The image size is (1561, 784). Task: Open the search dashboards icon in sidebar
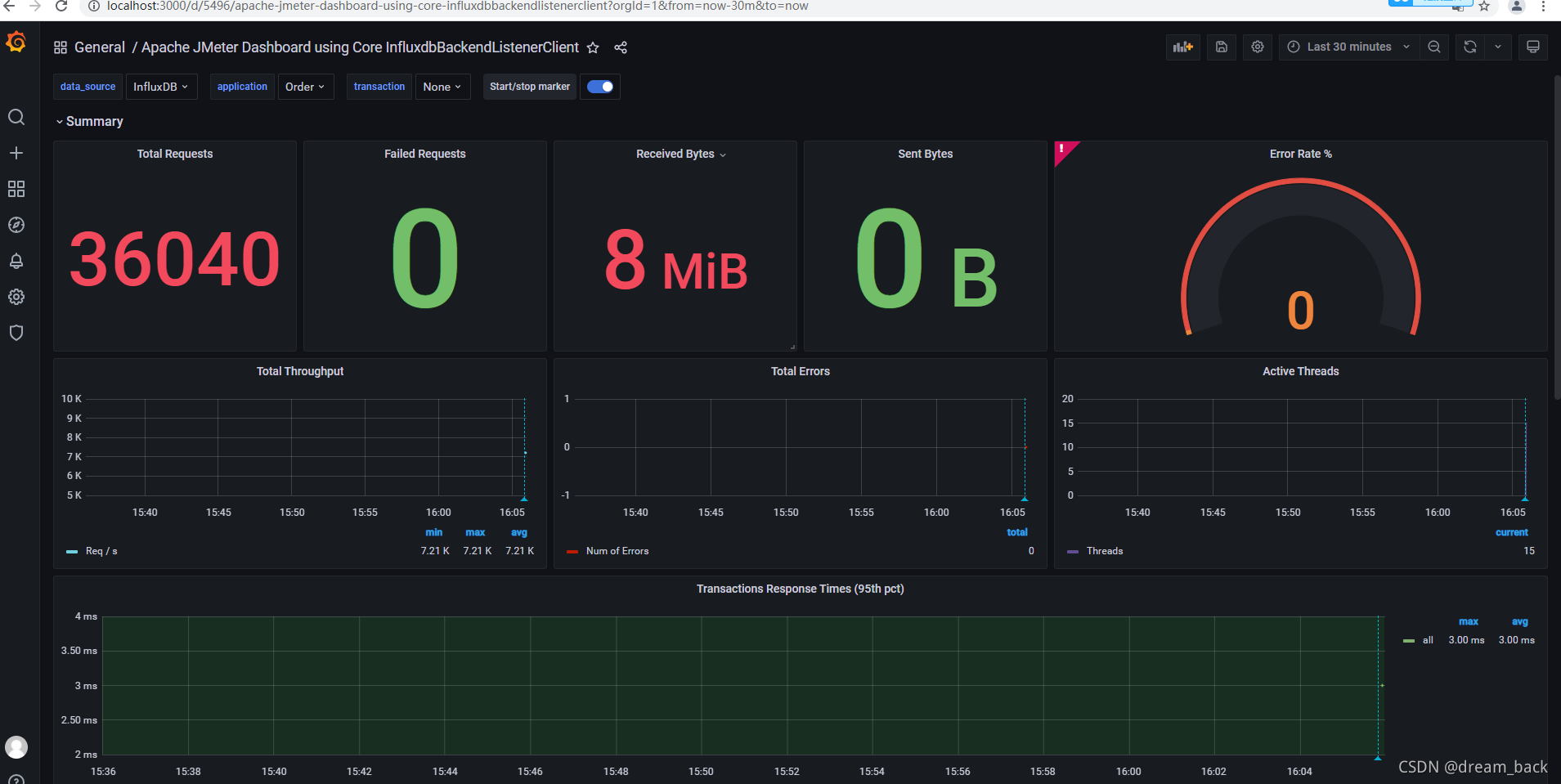point(16,117)
